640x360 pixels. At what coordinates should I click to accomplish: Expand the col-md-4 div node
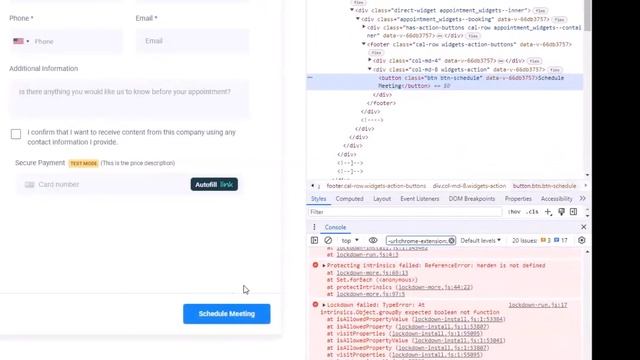(x=370, y=60)
